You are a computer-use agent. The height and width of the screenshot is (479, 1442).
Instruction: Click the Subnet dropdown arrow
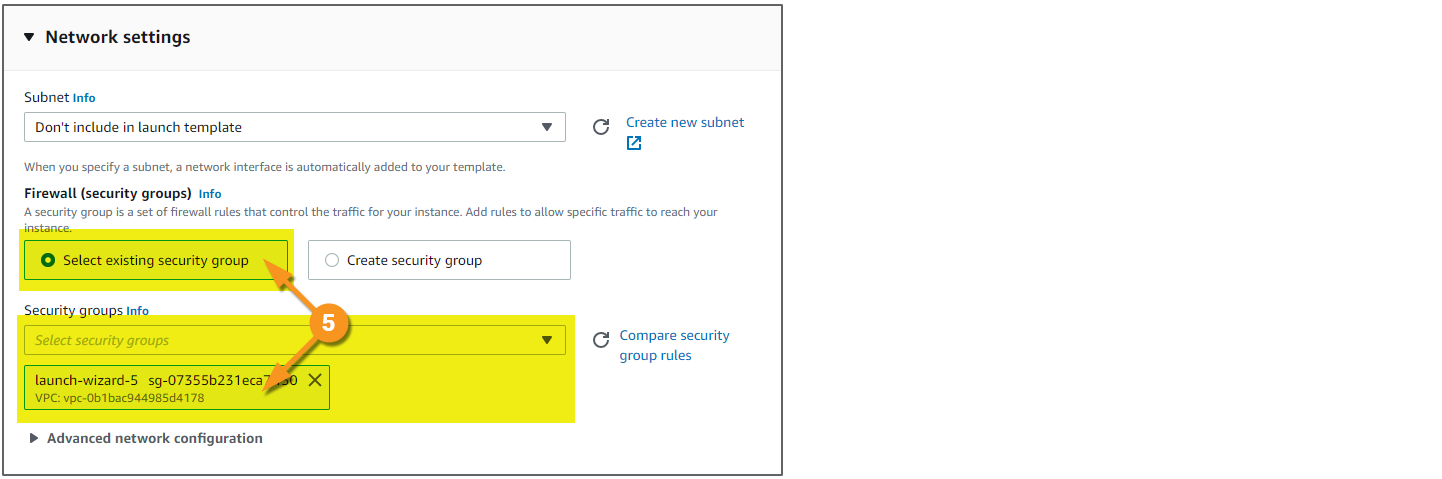point(546,127)
